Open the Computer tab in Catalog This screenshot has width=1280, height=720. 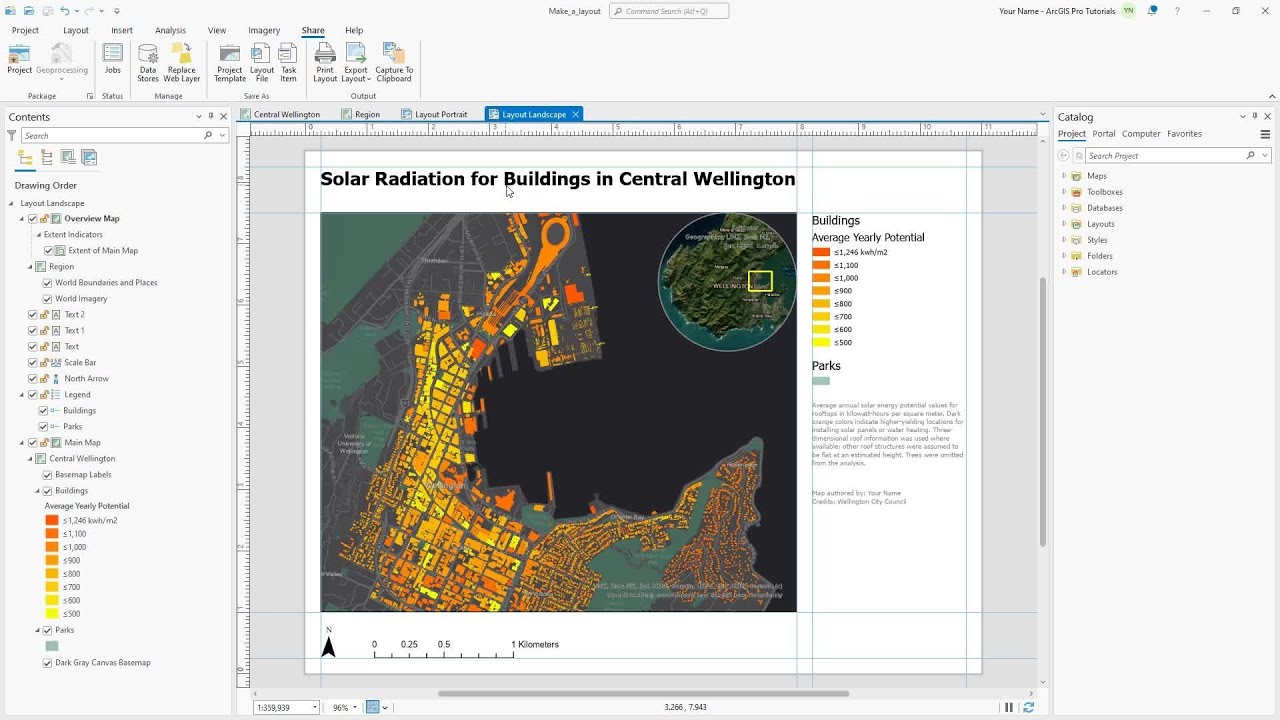(x=1141, y=134)
